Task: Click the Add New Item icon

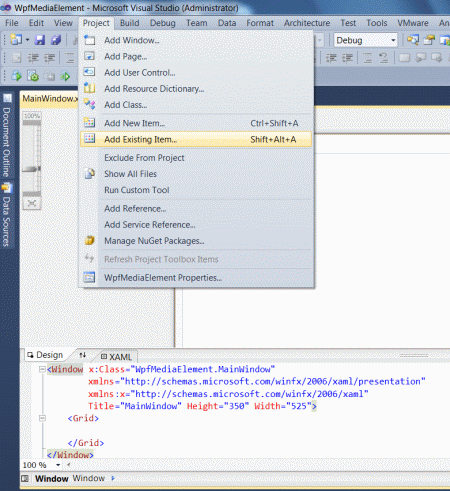Action: click(x=89, y=123)
